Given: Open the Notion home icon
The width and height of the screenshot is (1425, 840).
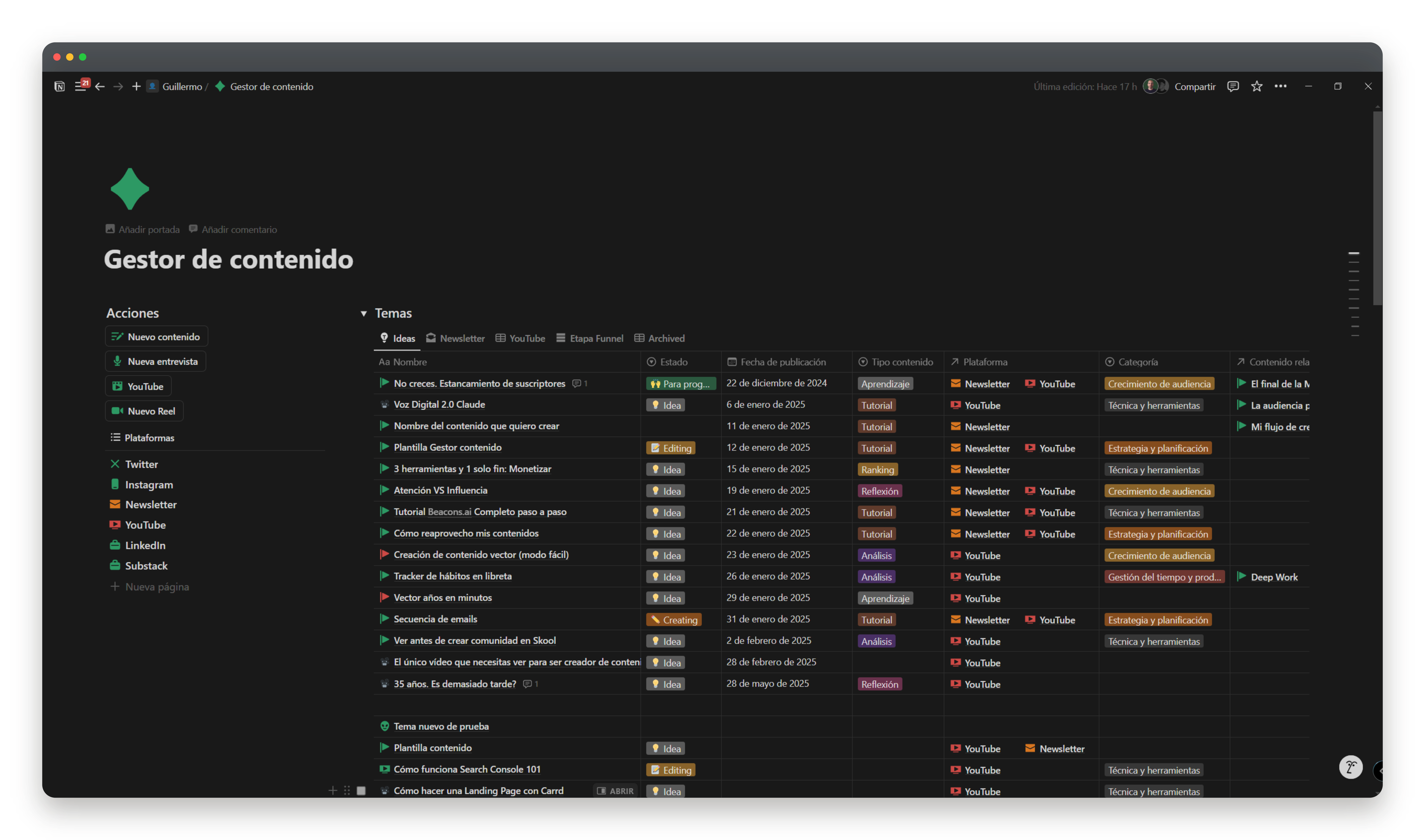Looking at the screenshot, I should coord(59,87).
